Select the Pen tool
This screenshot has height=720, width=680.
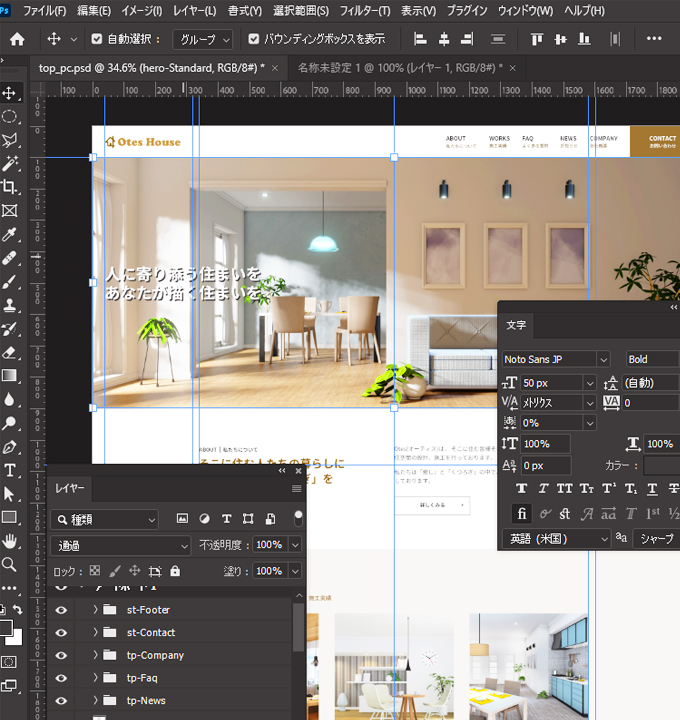click(9, 447)
